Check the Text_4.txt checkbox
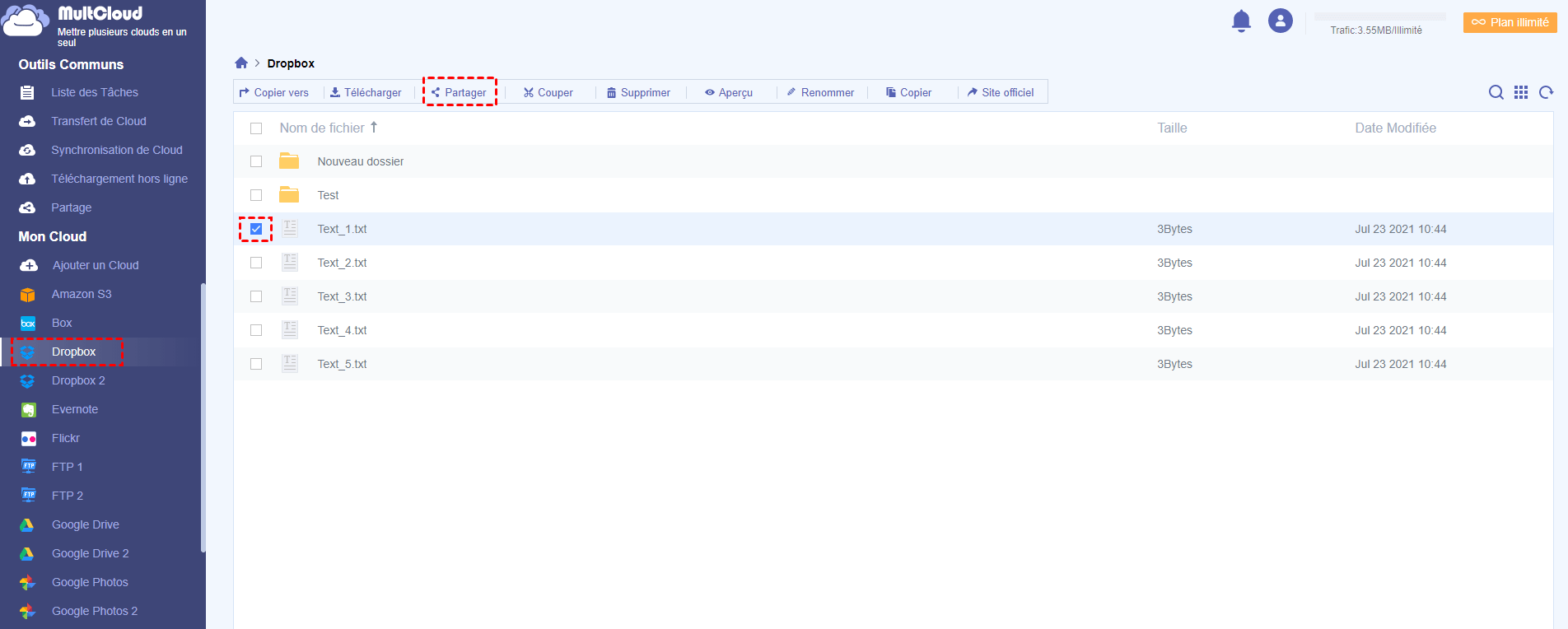 256,330
